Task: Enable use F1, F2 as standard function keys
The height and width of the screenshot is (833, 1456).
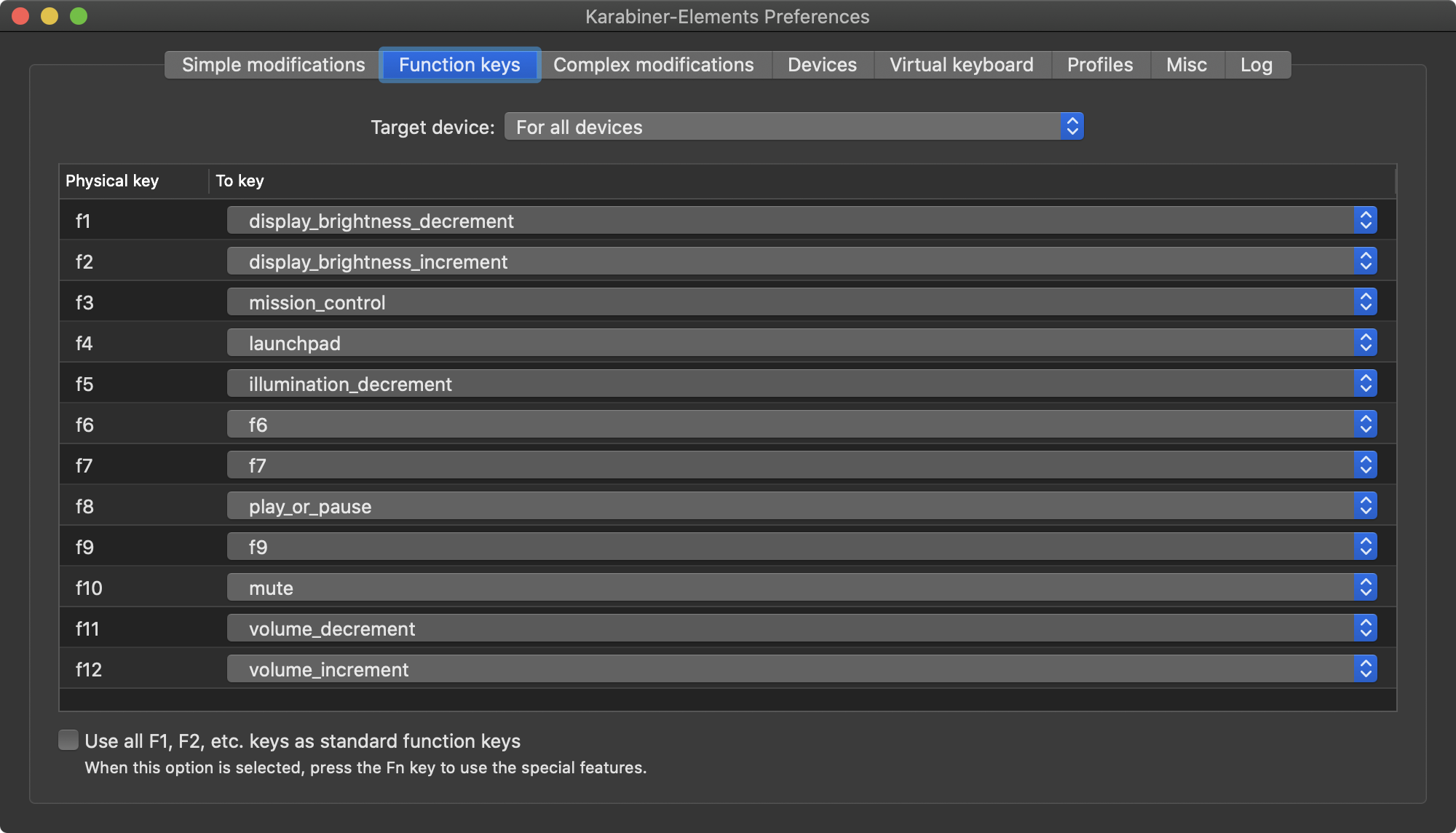Action: tap(68, 741)
